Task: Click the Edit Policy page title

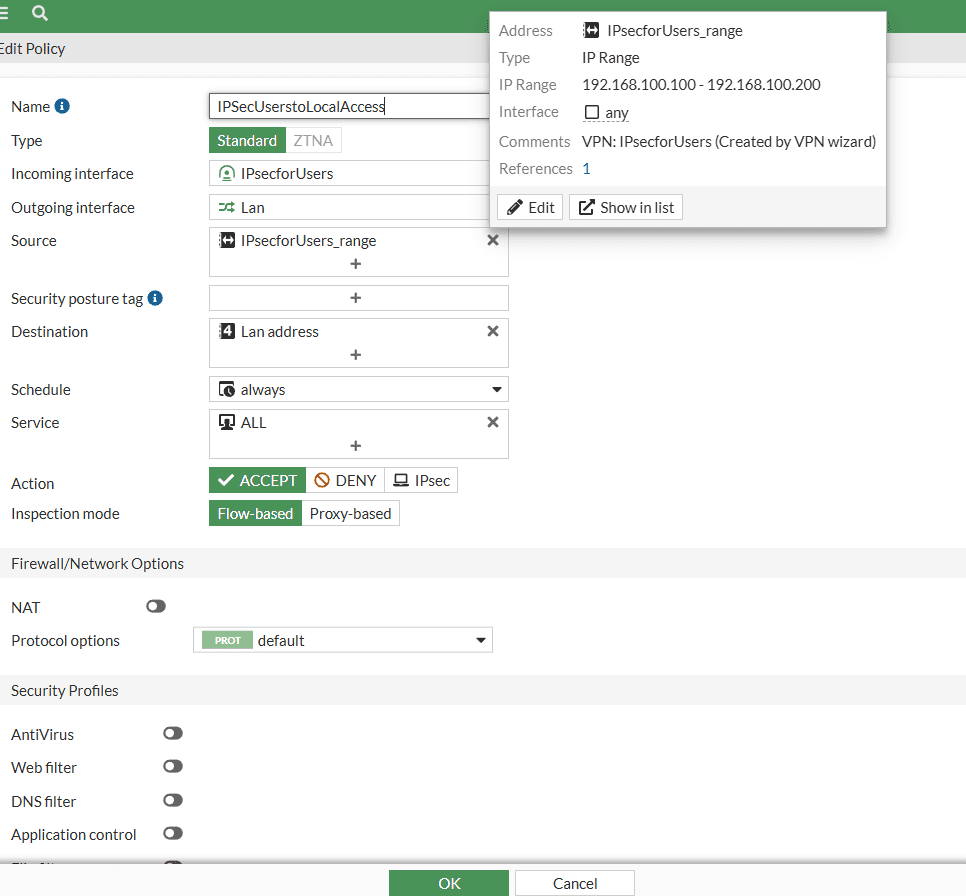Action: (32, 49)
